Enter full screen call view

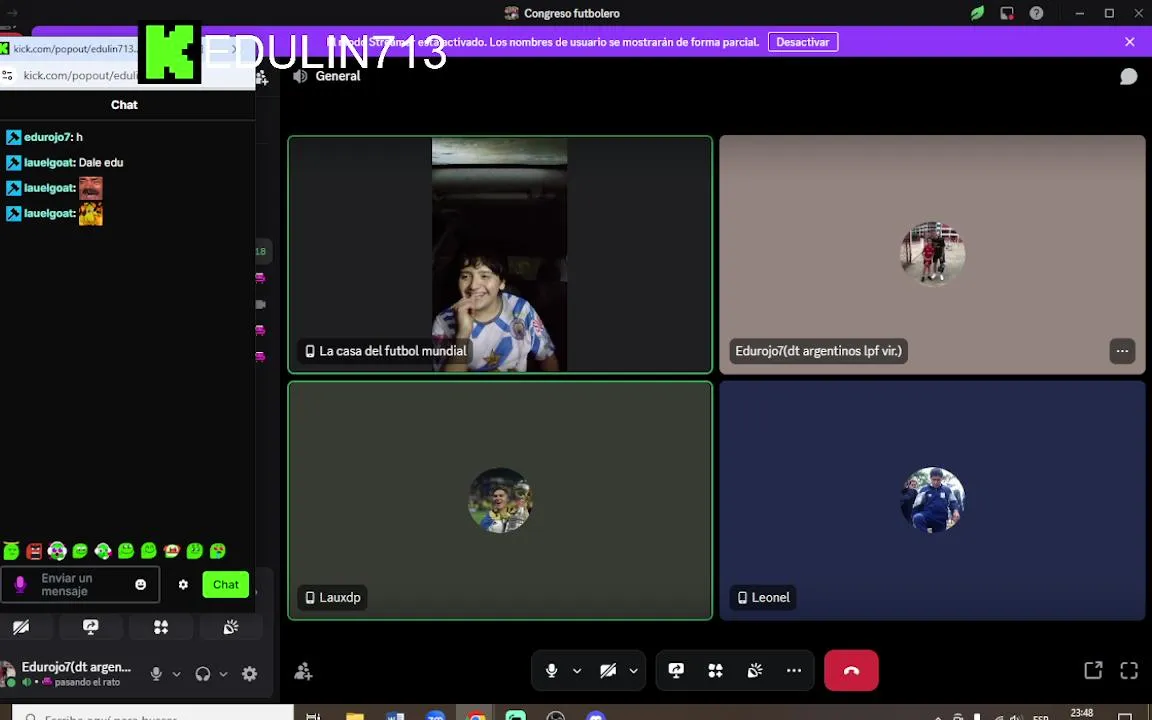(1128, 670)
